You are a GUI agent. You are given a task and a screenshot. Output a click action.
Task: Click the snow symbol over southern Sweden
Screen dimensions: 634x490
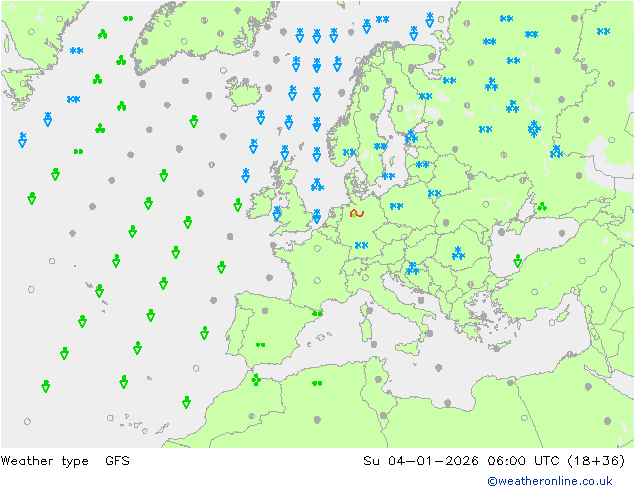(380, 146)
